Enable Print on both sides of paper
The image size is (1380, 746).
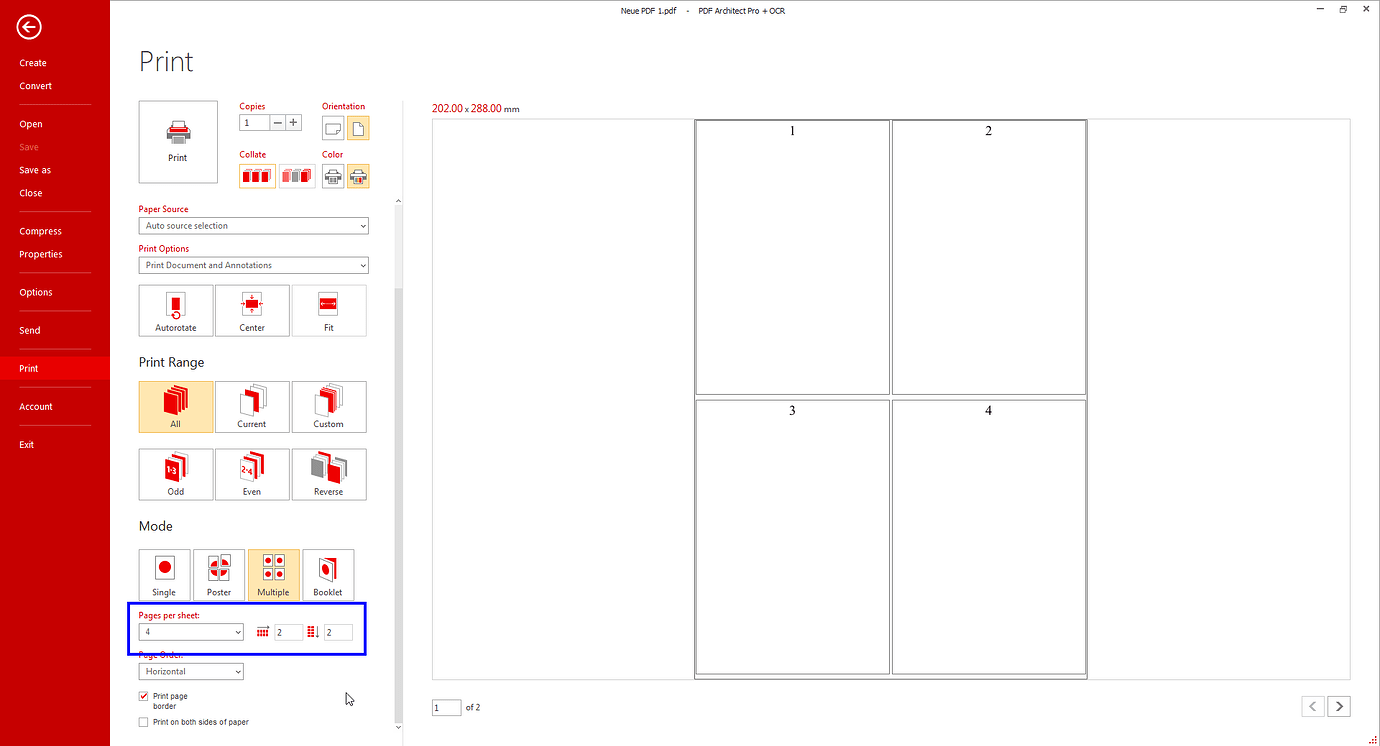click(x=143, y=721)
